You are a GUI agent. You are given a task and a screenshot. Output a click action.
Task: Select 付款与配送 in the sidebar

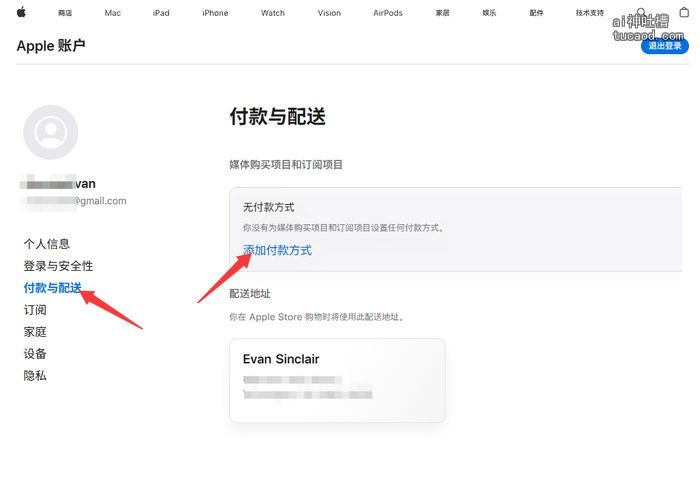[52, 288]
